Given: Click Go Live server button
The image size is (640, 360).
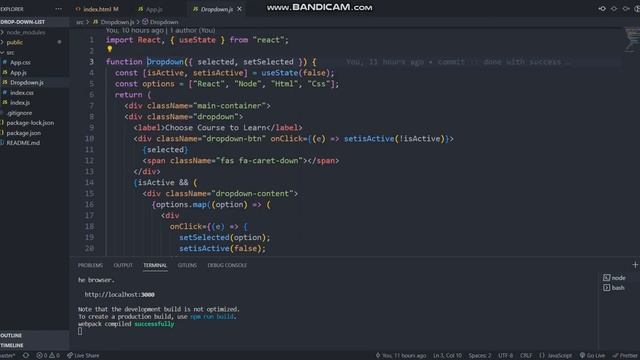Looking at the screenshot, I should 592,356.
